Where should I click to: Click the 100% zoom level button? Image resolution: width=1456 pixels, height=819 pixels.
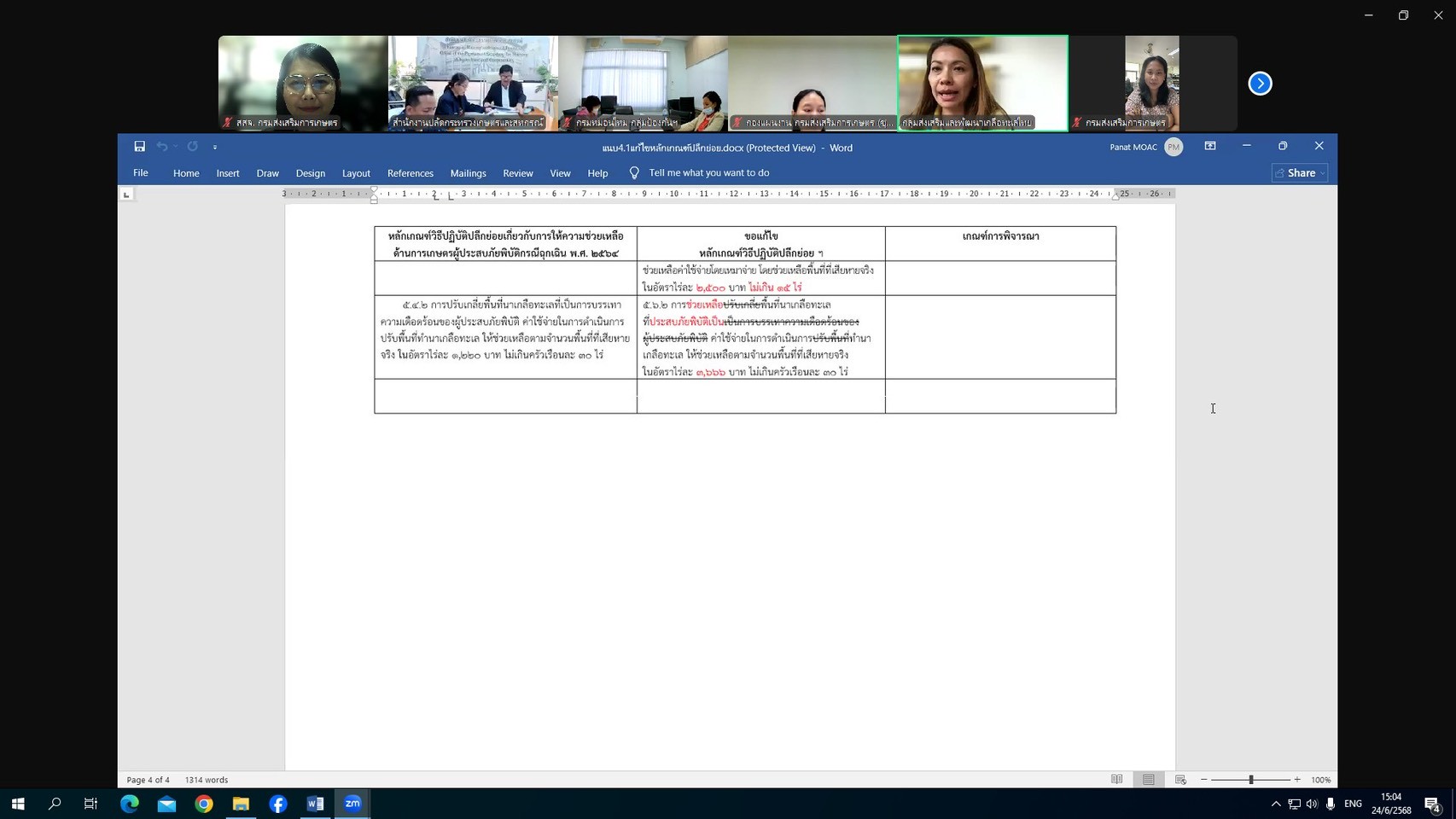1320,780
